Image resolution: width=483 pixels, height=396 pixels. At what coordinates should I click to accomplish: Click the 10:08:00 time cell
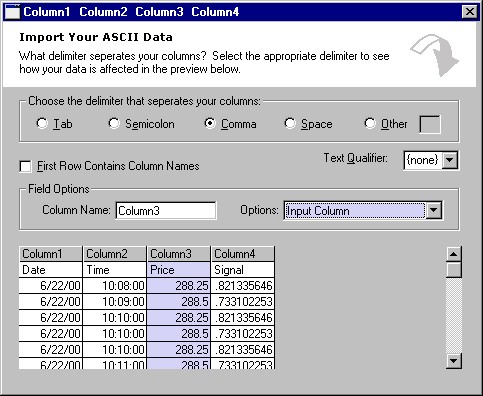click(115, 286)
